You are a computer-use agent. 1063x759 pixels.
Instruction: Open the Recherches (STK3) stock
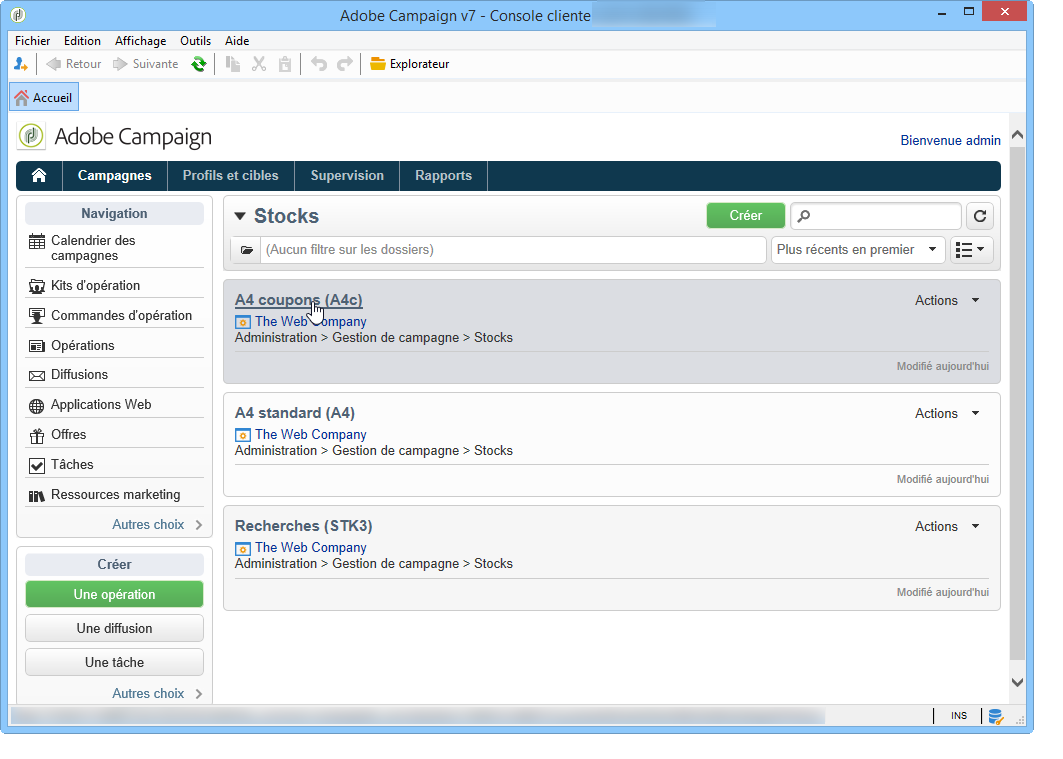click(x=304, y=527)
